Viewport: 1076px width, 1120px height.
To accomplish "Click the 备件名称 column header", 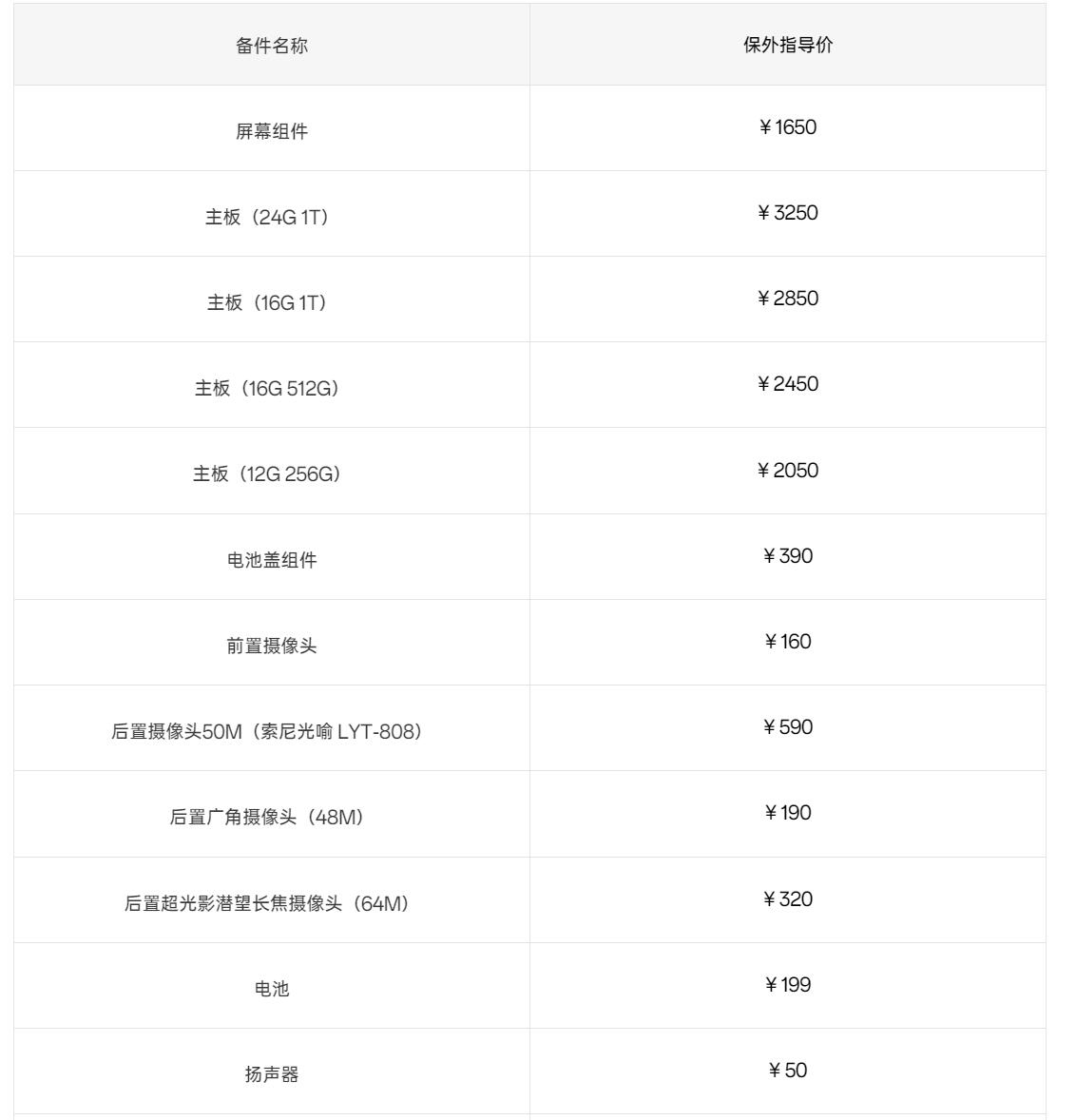I will point(272,46).
